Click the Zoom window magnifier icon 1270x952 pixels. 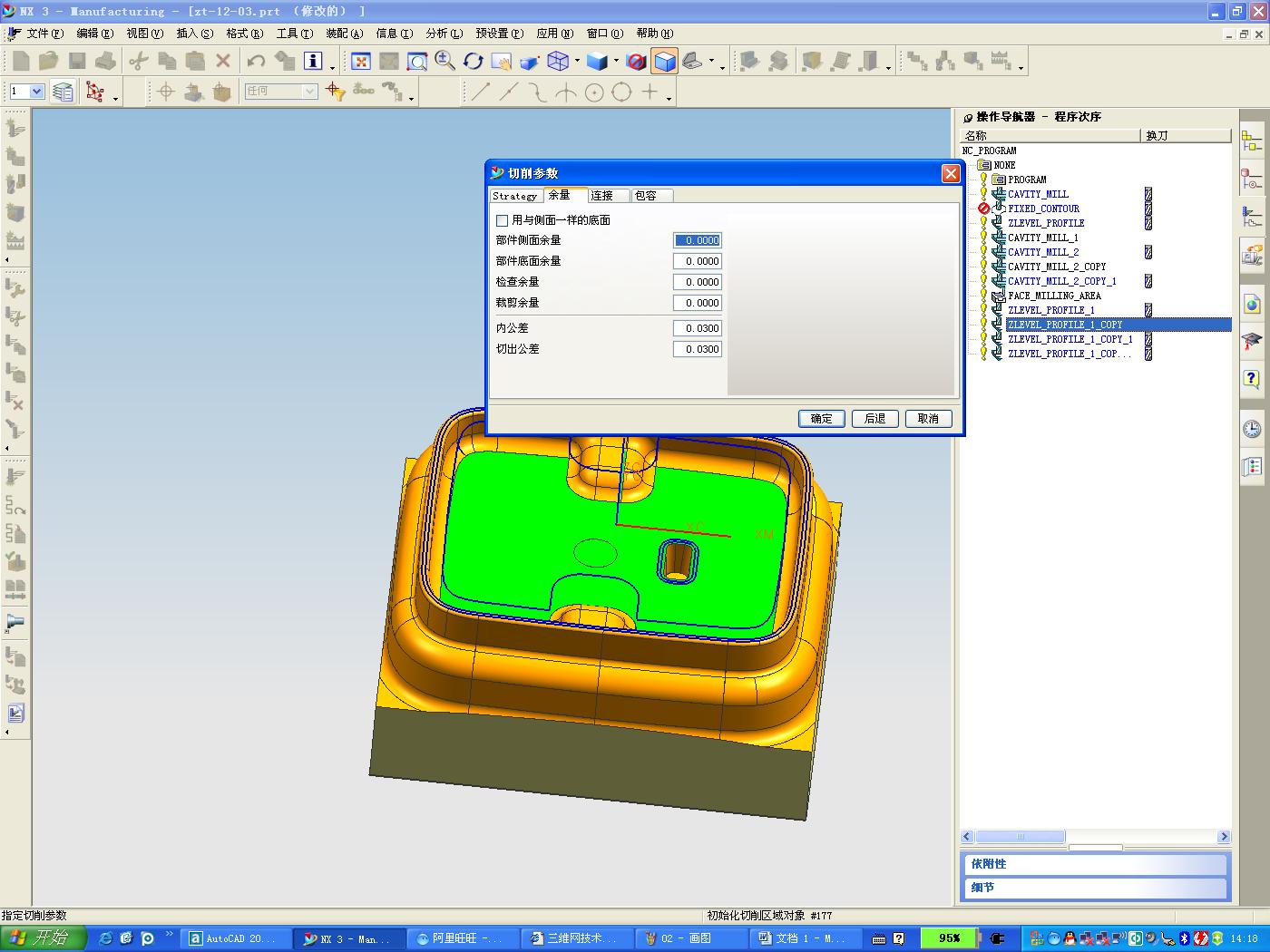click(x=417, y=61)
